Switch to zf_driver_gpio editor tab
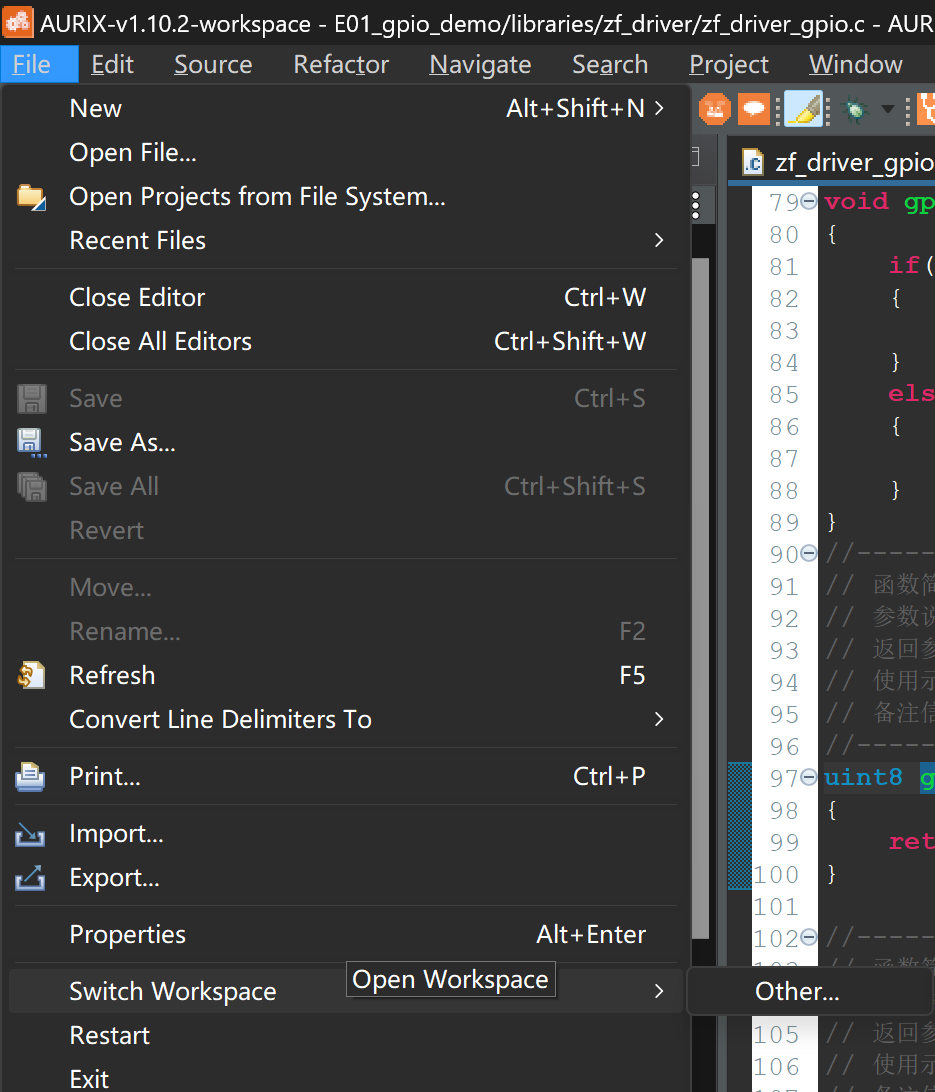The height and width of the screenshot is (1092, 935). tap(835, 162)
